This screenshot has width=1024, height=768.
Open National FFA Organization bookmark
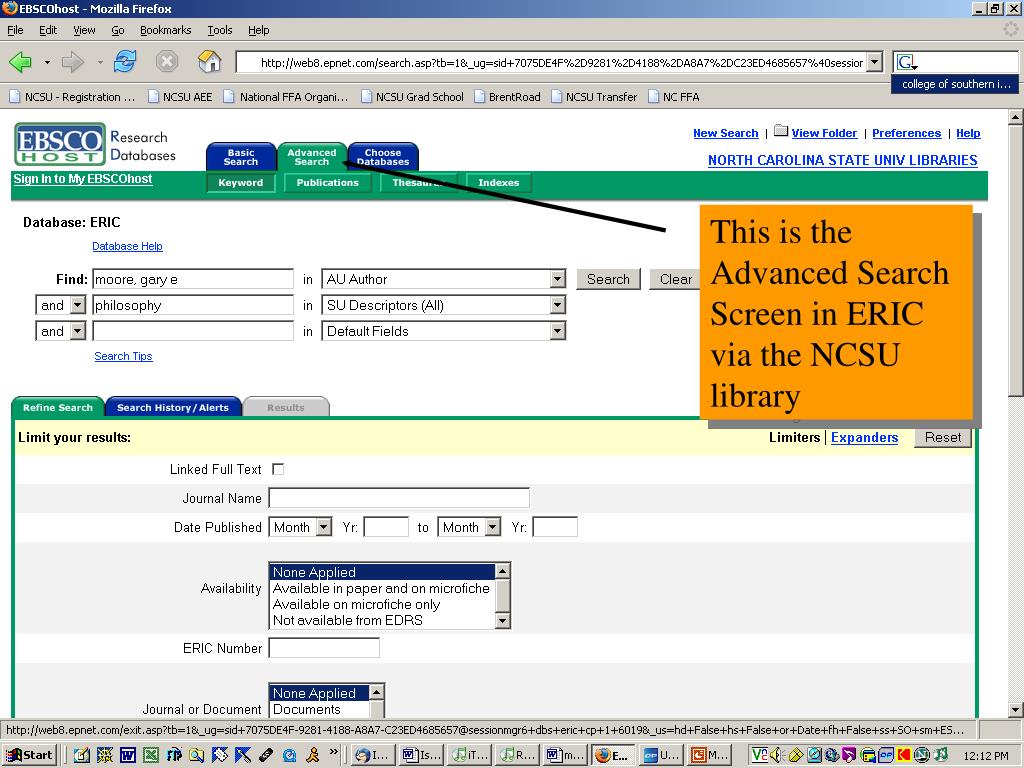(x=287, y=97)
